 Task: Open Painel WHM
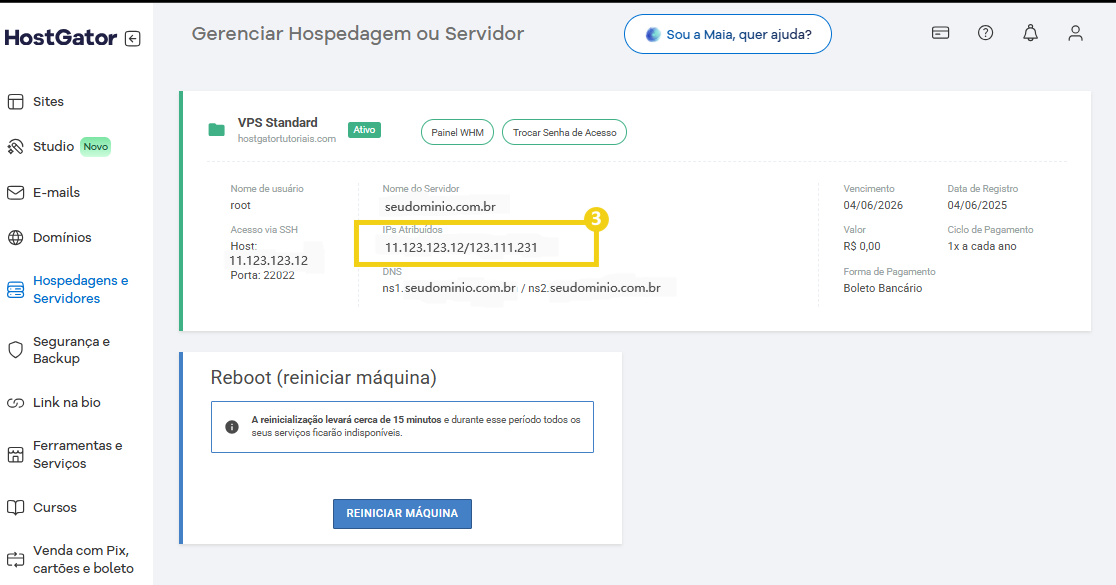457,132
